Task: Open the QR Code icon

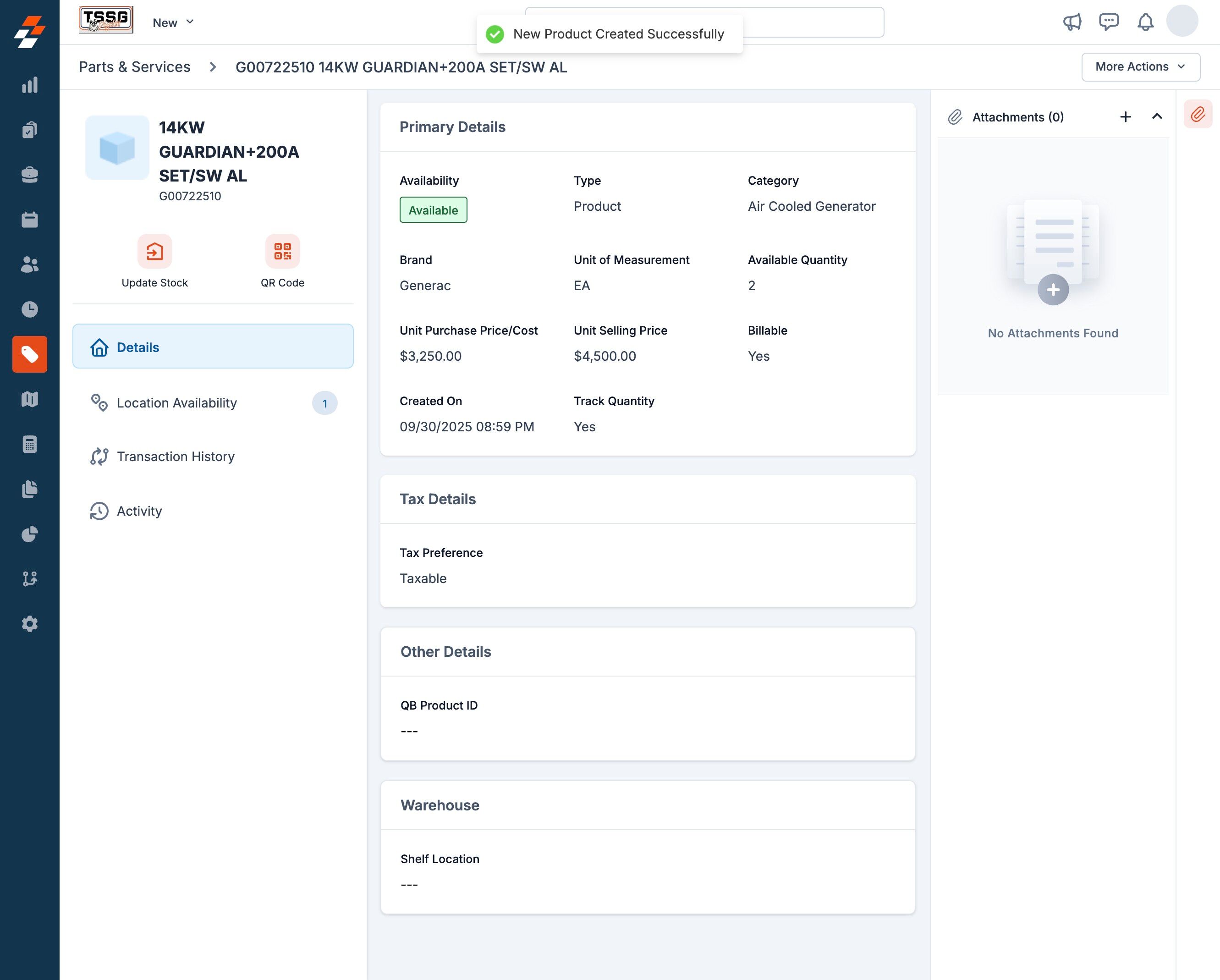Action: 282,251
